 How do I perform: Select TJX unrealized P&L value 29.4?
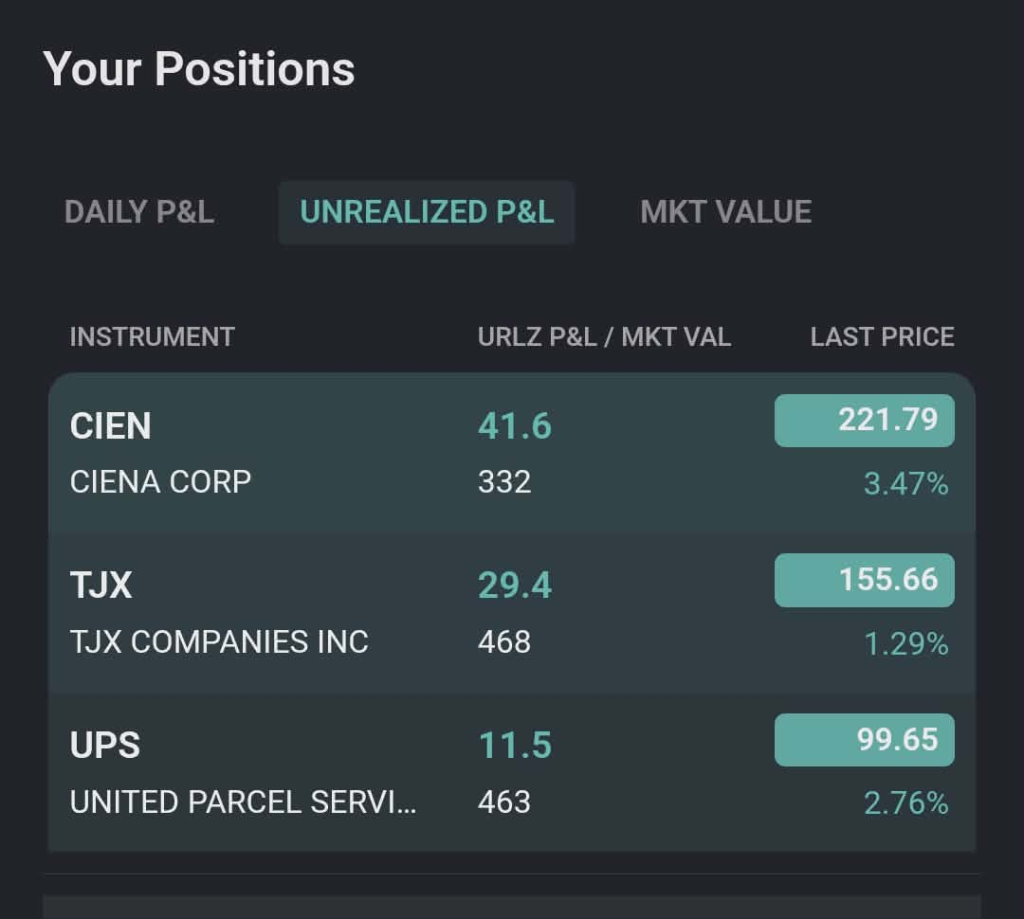tap(515, 585)
